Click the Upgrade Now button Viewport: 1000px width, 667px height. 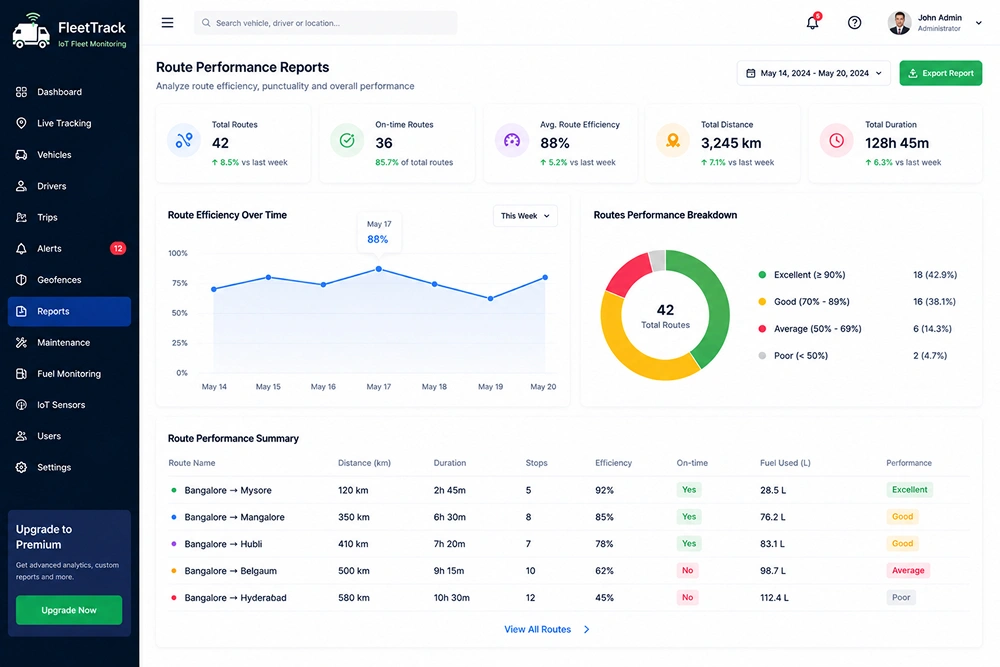69,610
